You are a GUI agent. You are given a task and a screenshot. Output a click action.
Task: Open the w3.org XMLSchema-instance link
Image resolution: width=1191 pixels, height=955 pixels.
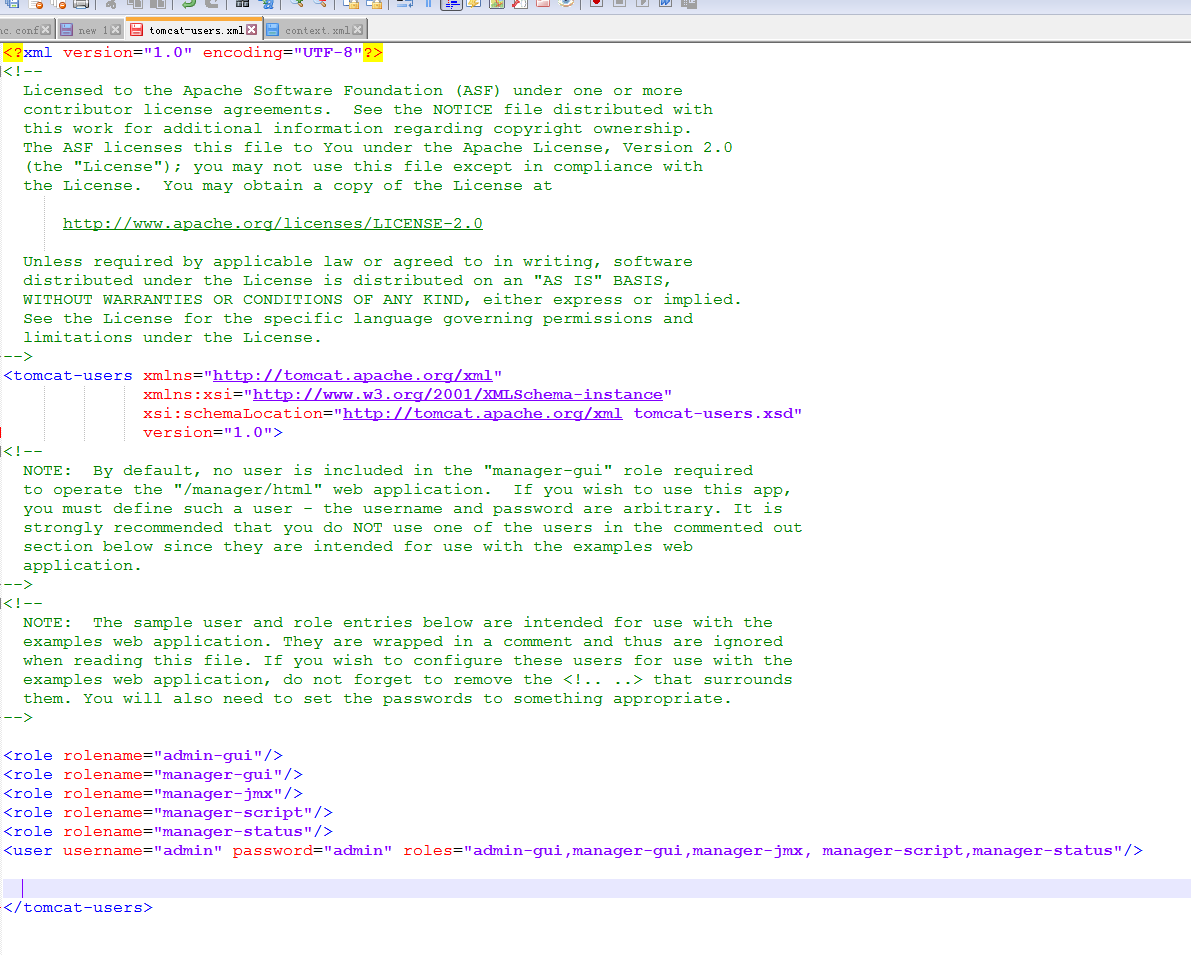point(457,394)
